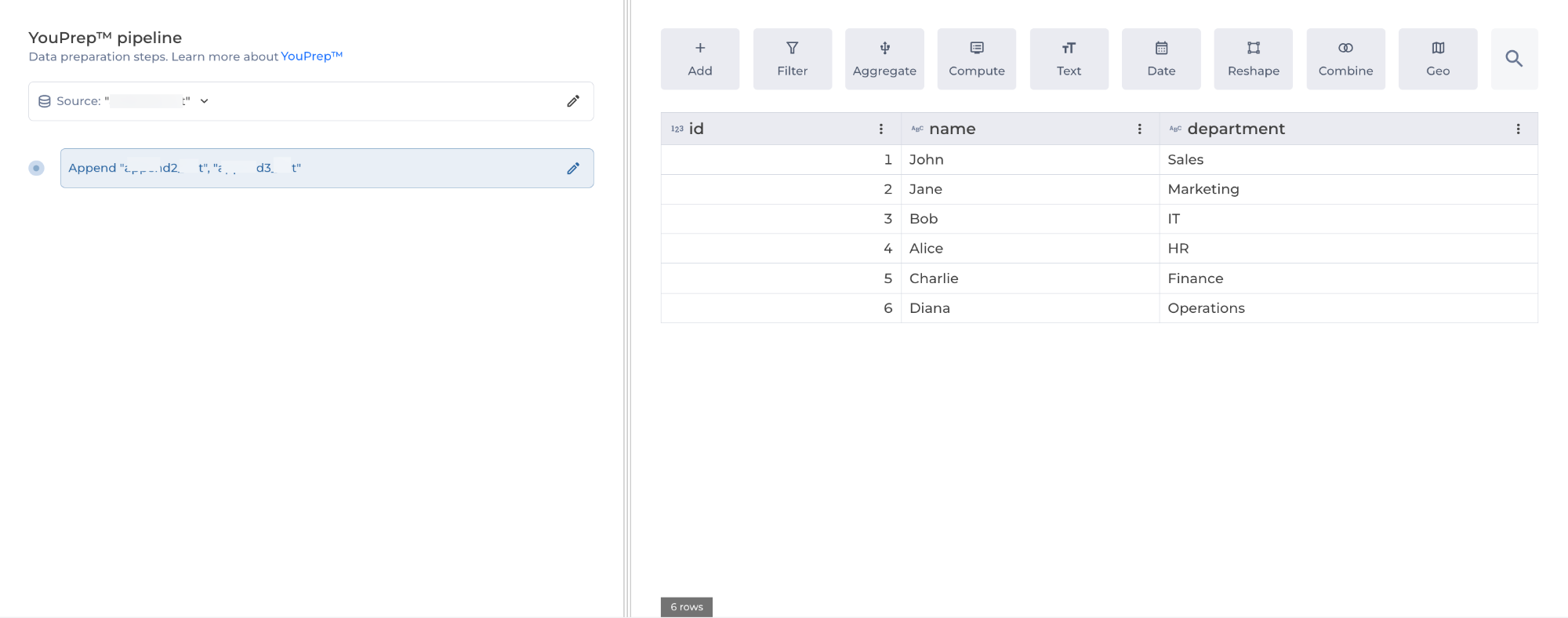Open the department column options menu
This screenshot has width=1568, height=618.
click(1518, 129)
